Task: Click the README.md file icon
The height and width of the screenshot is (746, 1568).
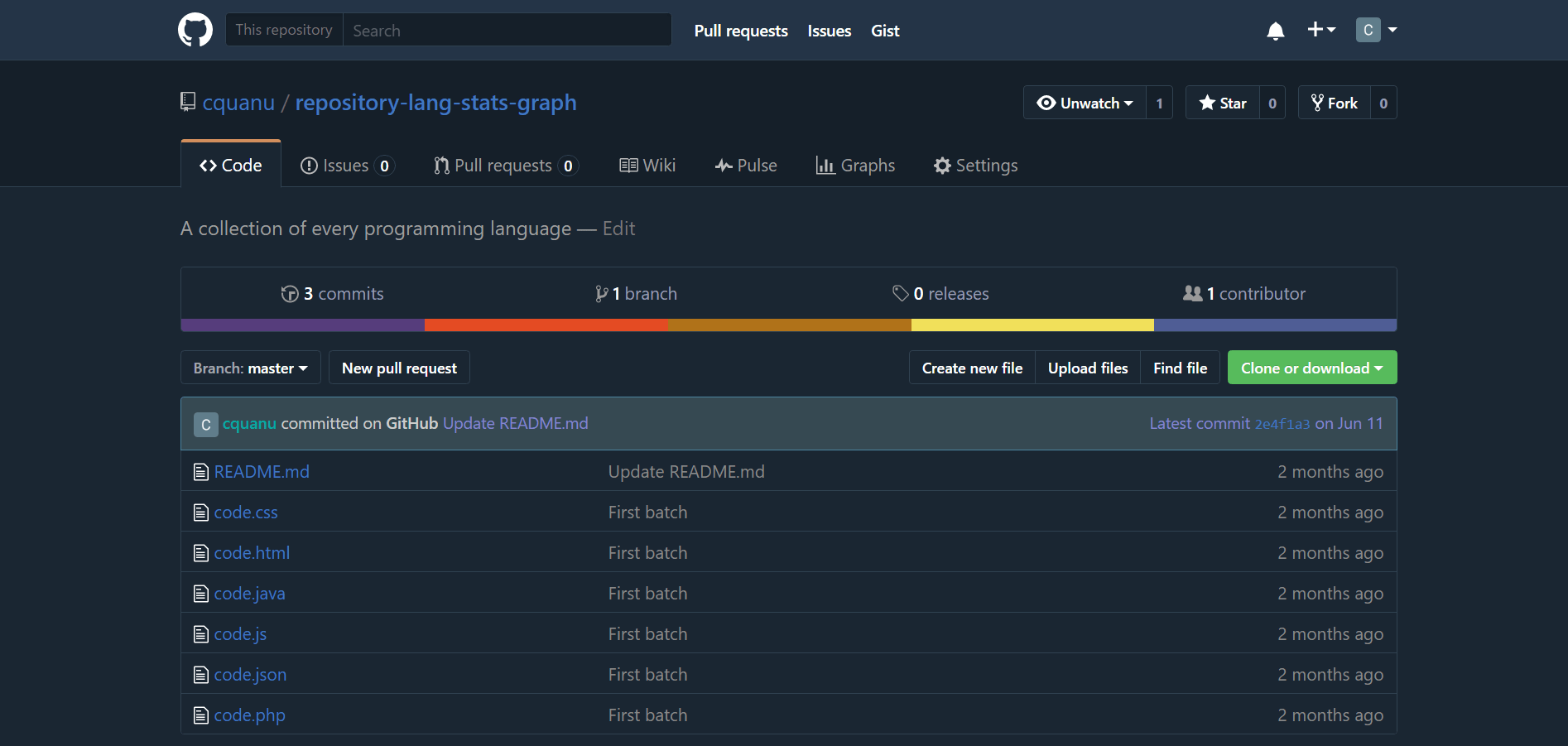Action: pyautogui.click(x=200, y=471)
